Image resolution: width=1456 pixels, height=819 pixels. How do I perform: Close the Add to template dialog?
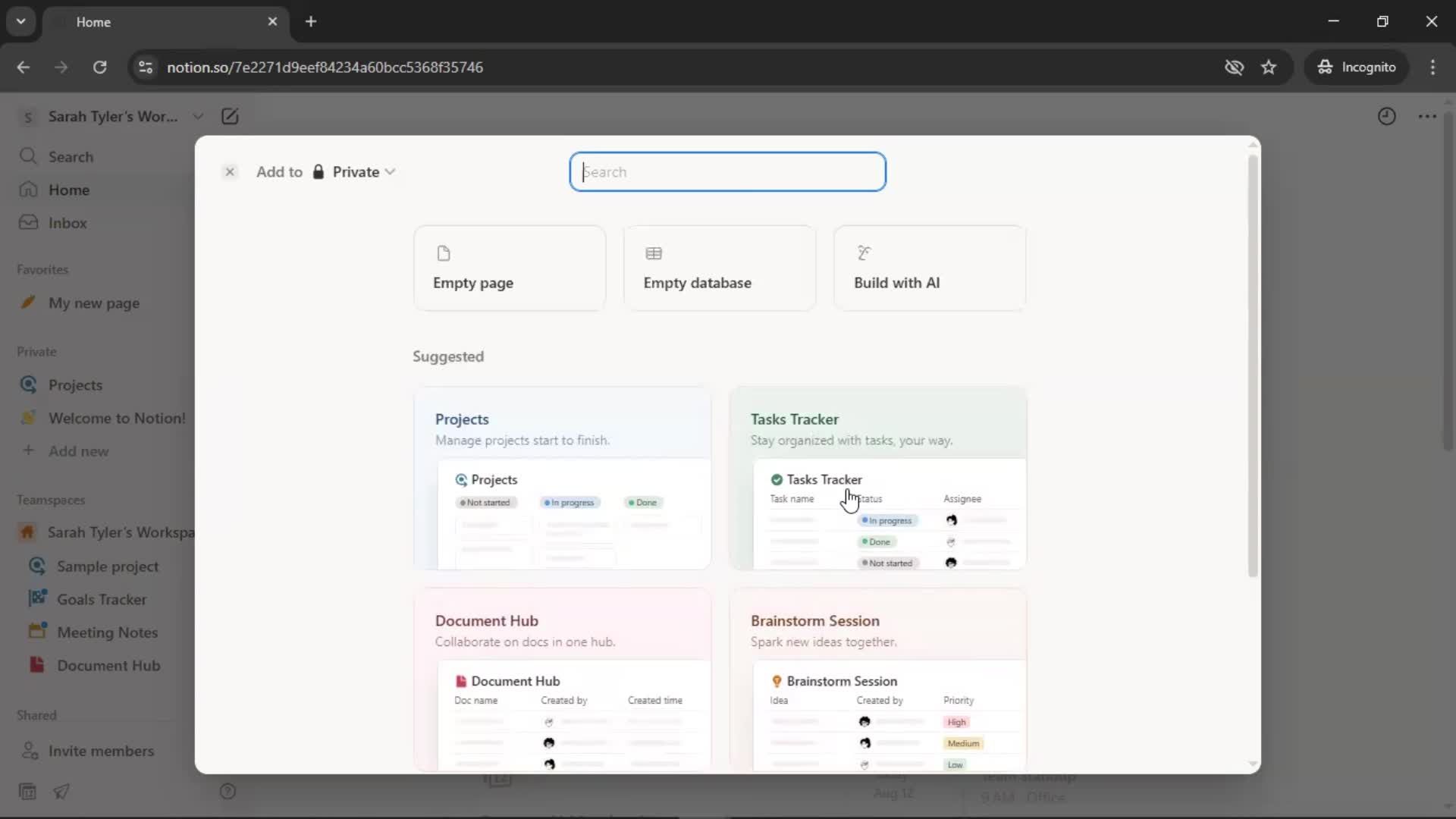230,172
